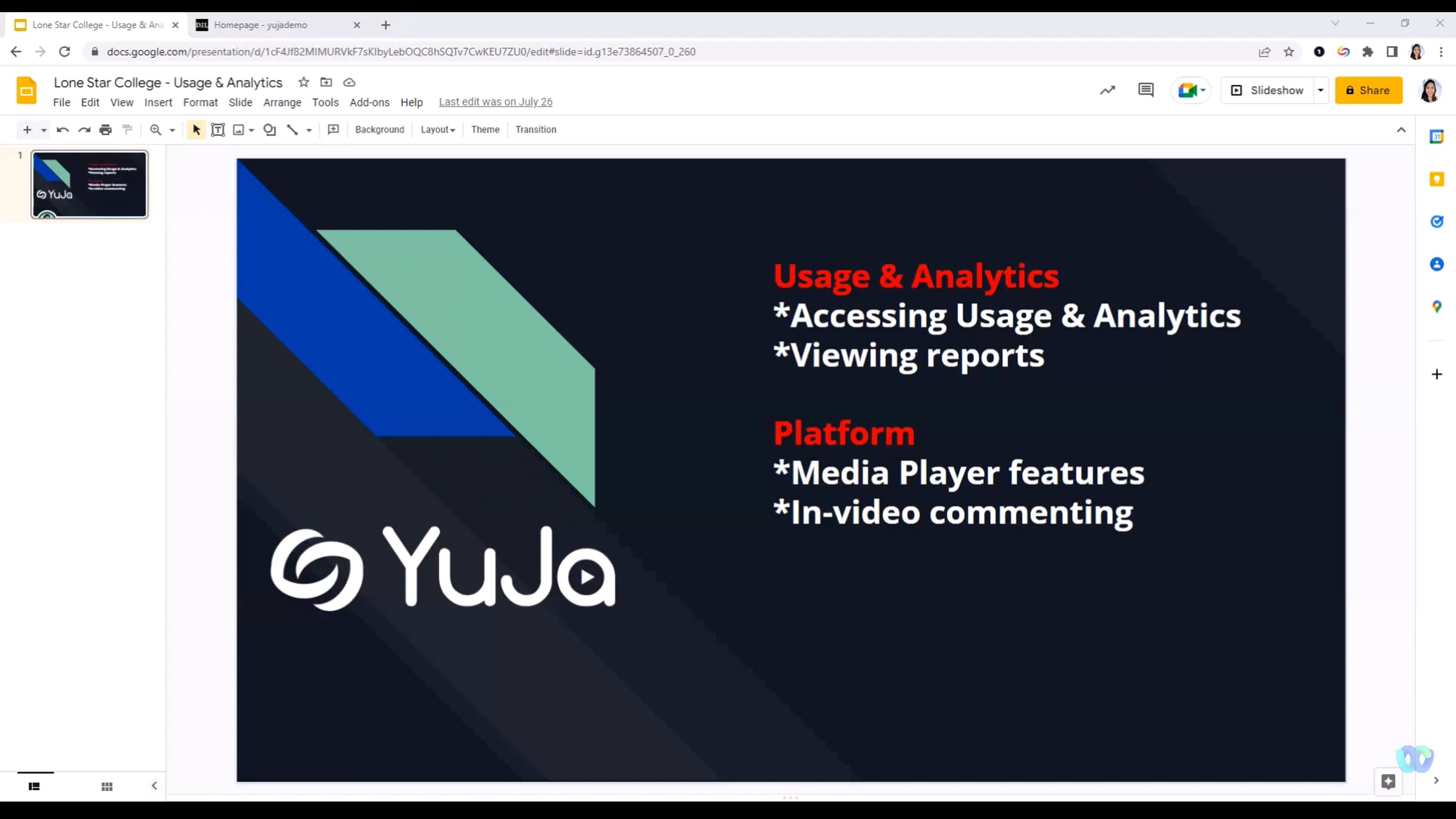Image resolution: width=1456 pixels, height=819 pixels.
Task: Click the presentation title text
Action: (168, 83)
